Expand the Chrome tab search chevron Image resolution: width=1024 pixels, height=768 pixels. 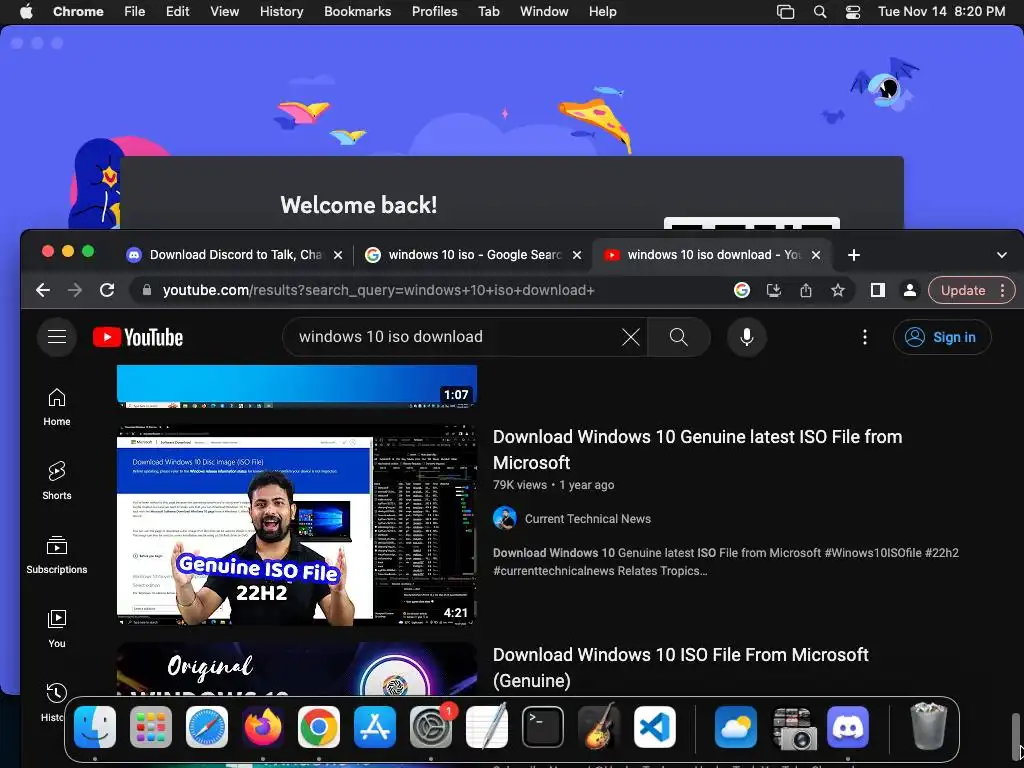[1002, 255]
